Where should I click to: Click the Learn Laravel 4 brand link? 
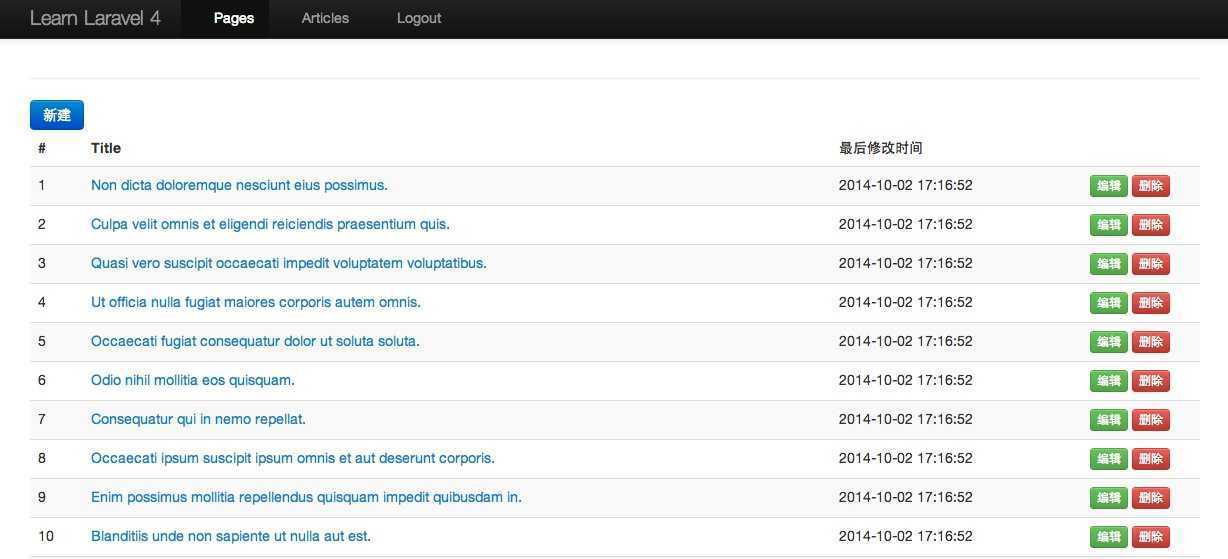pyautogui.click(x=95, y=18)
